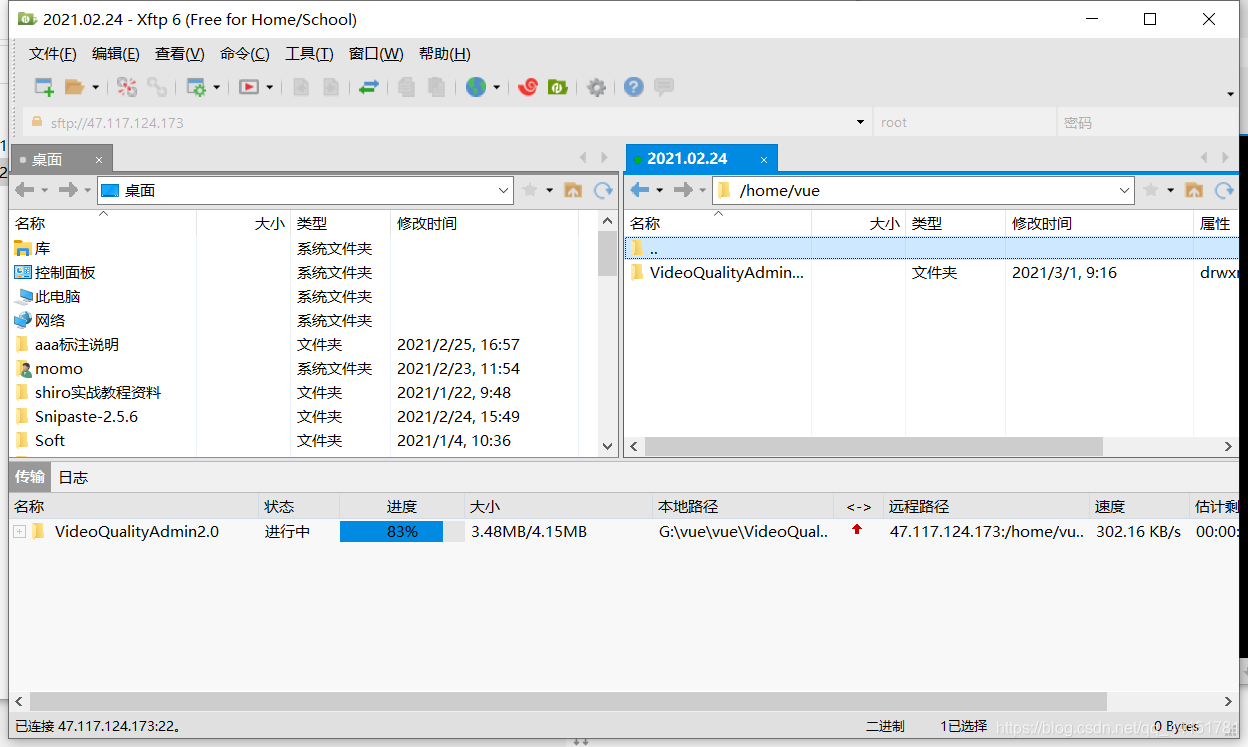
Task: Open Options via the gear icon
Action: (x=597, y=87)
